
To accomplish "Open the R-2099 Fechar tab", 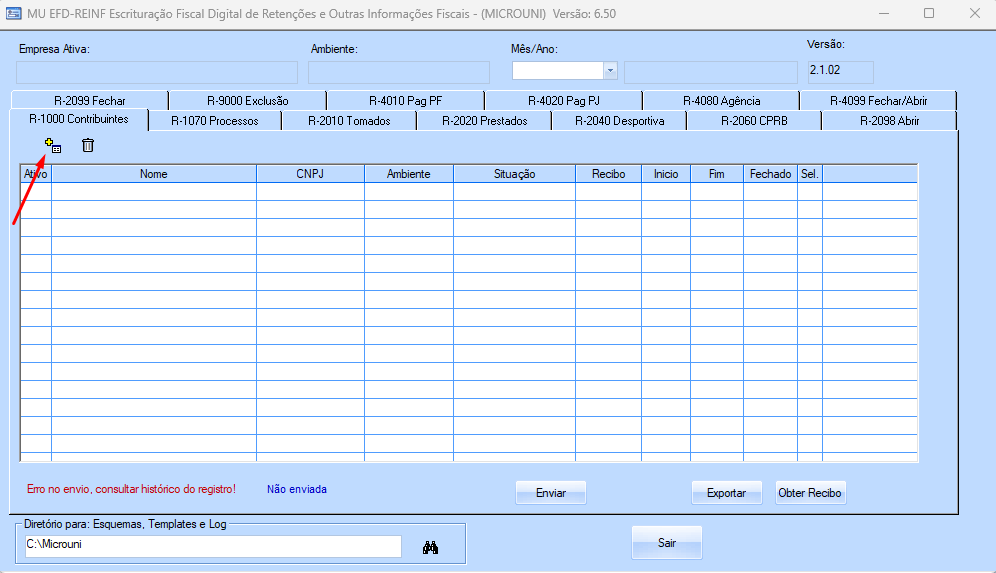I will [x=90, y=100].
